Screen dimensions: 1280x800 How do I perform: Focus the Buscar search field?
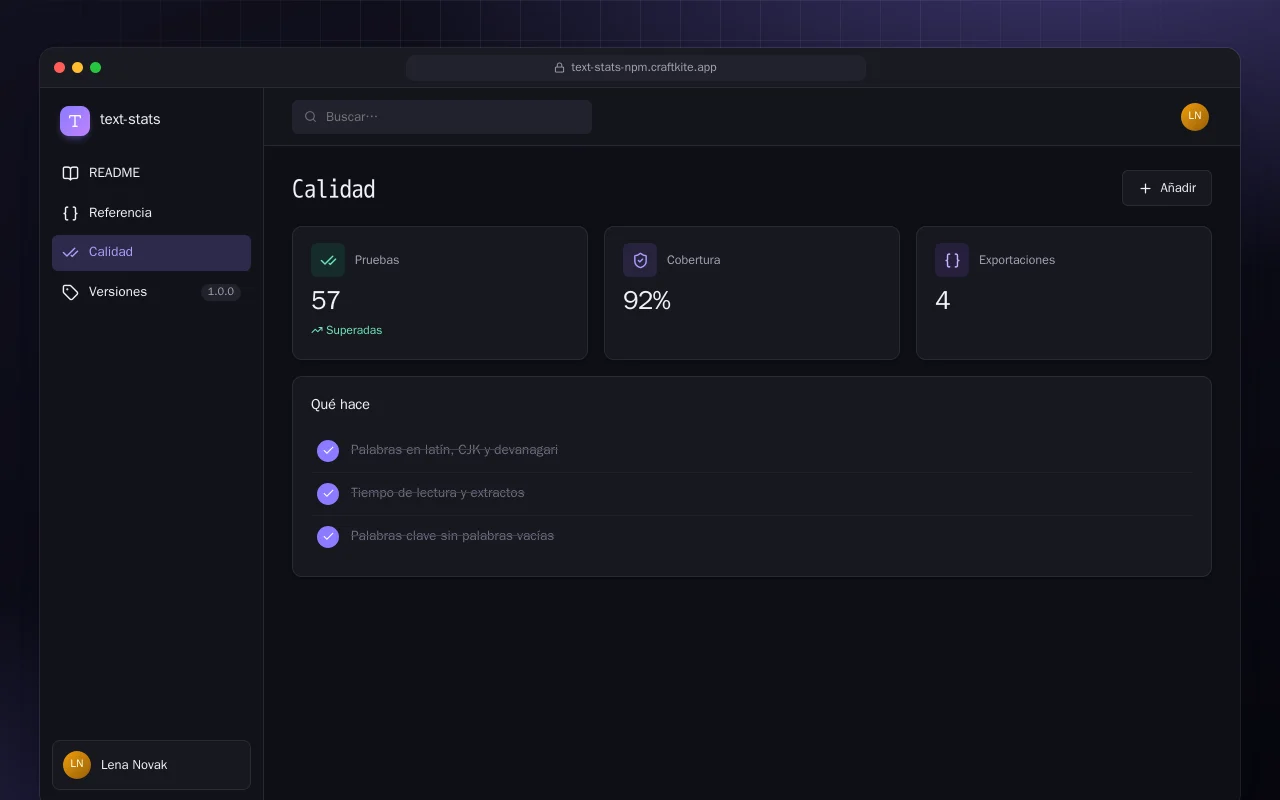click(x=442, y=117)
